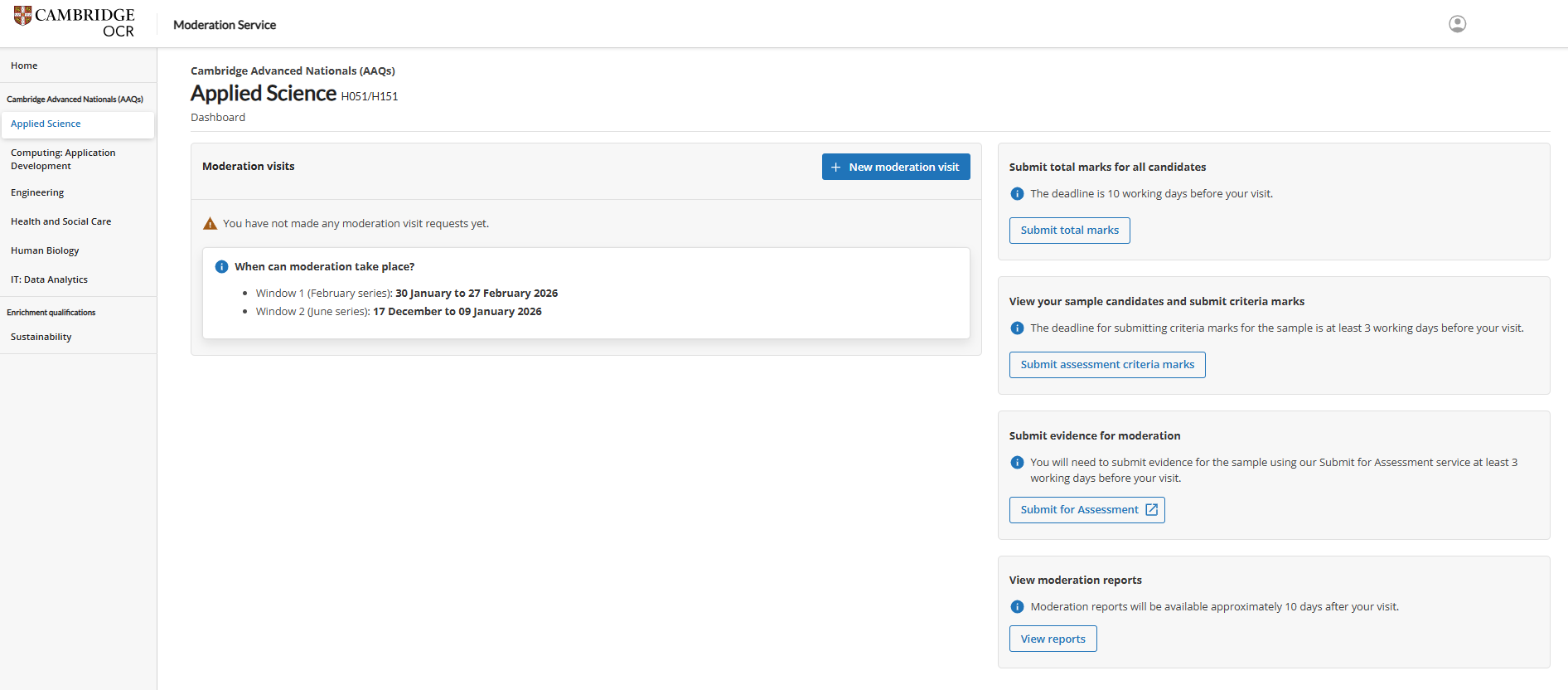Image resolution: width=1568 pixels, height=690 pixels.
Task: Open Sustainability enrichment qualification
Action: [41, 337]
